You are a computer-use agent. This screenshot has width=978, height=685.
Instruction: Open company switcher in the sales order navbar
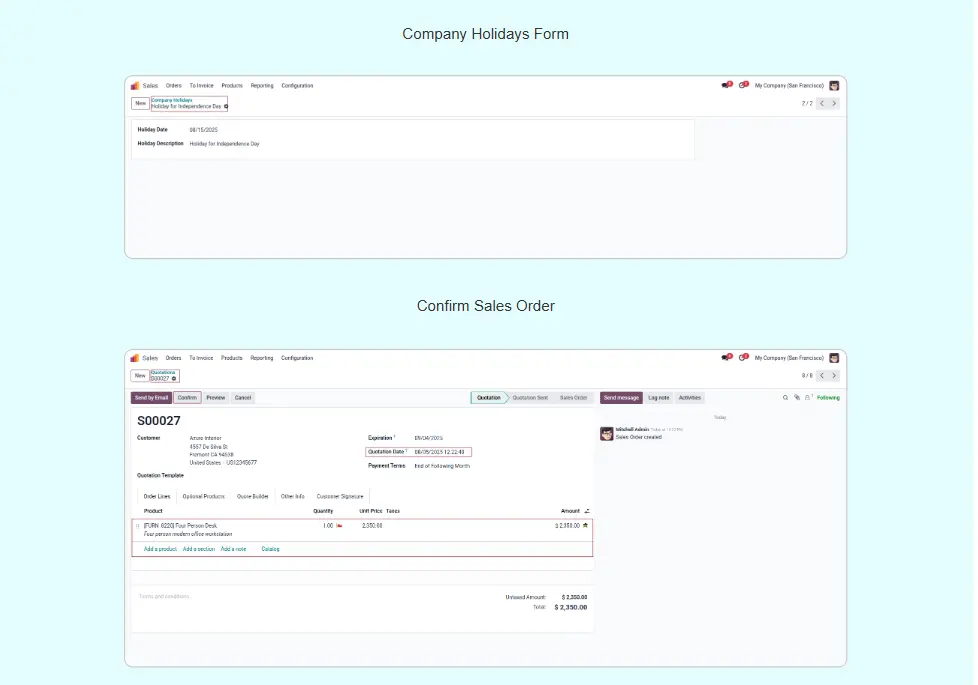click(x=789, y=358)
